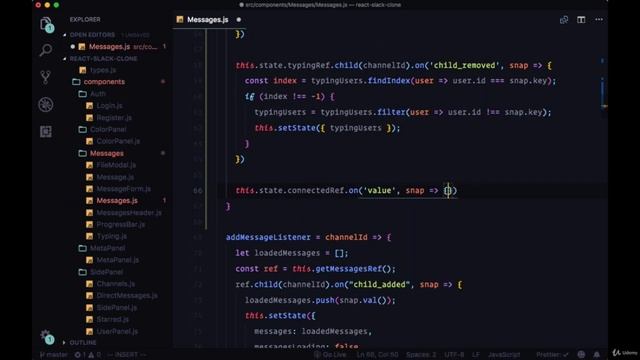Click Go Live in the status bar
The image size is (640, 360).
point(330,355)
